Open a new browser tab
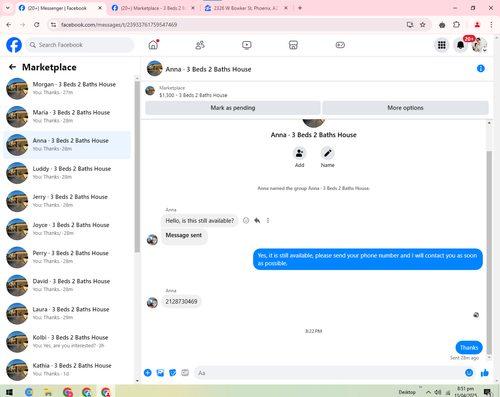This screenshot has height=397, width=500. [x=300, y=8]
